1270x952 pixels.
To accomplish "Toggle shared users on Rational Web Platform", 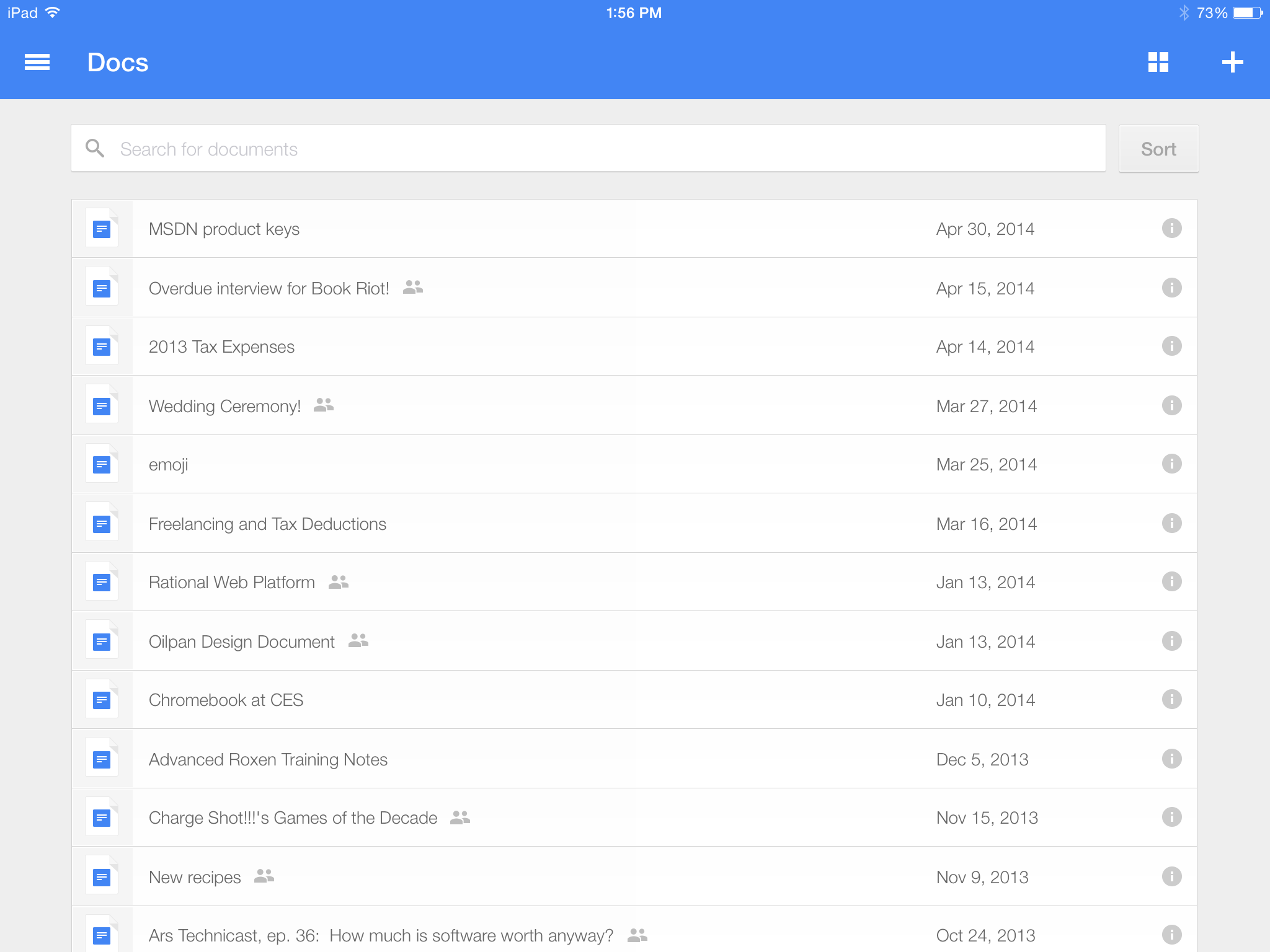I will point(338,582).
